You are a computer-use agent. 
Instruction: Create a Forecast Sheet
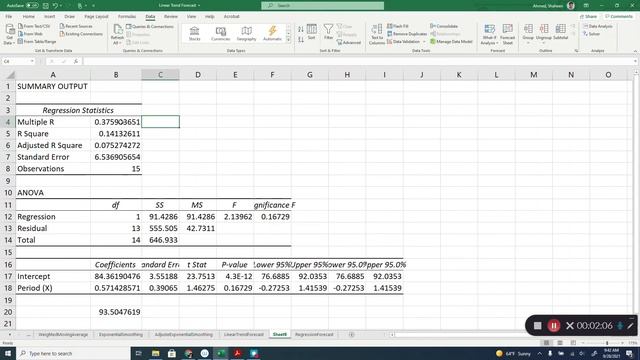pos(507,34)
